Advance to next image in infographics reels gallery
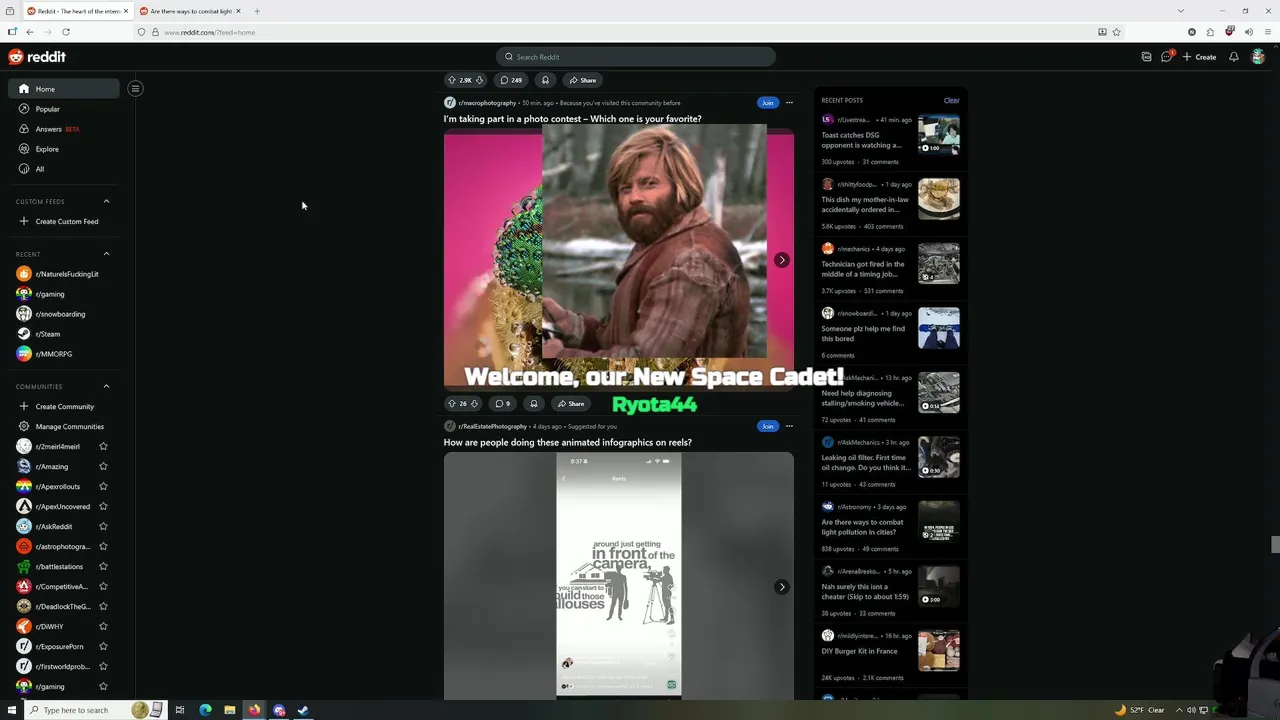Viewport: 1280px width, 720px height. [x=781, y=587]
